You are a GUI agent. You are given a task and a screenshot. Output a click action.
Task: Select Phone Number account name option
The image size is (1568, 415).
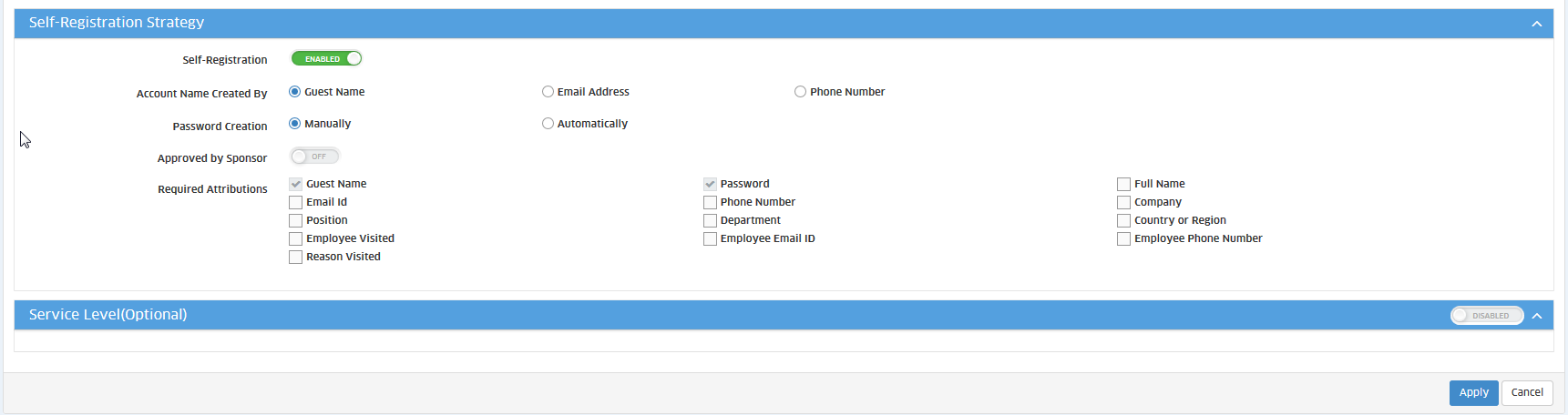[800, 92]
